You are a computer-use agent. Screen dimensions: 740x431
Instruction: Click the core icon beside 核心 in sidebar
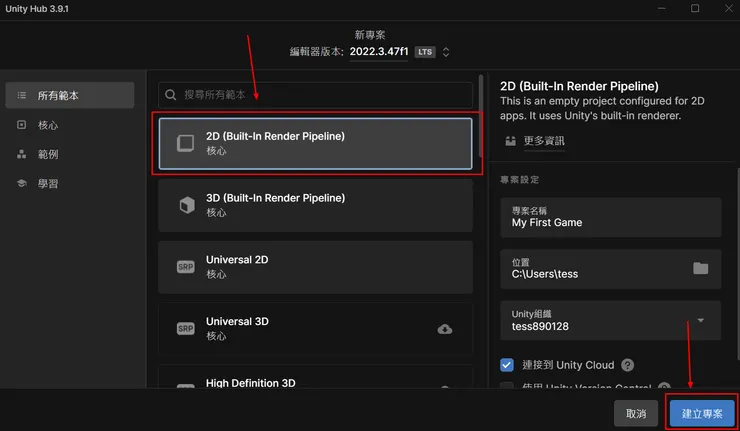pyautogui.click(x=22, y=125)
